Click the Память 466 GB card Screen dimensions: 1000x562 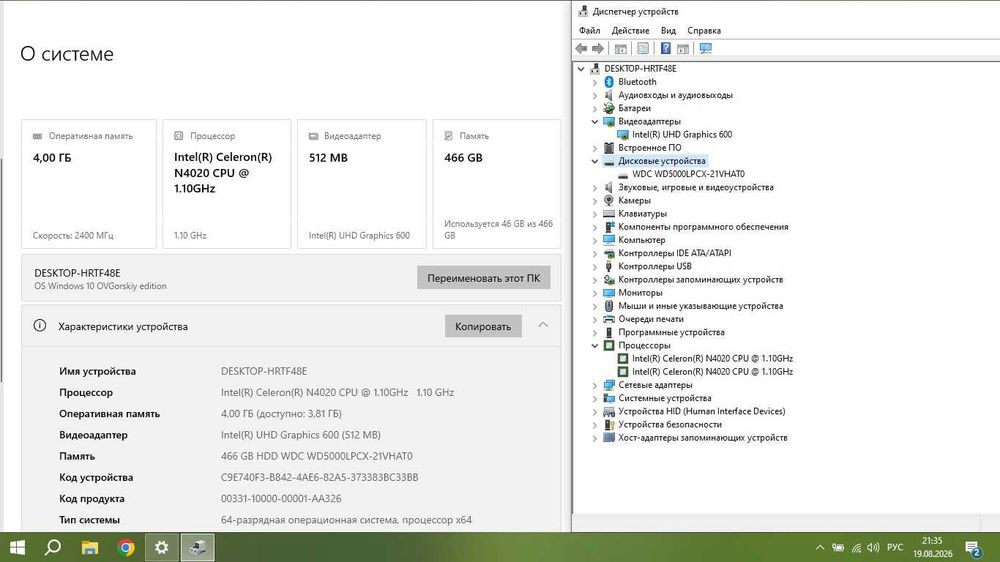click(497, 184)
